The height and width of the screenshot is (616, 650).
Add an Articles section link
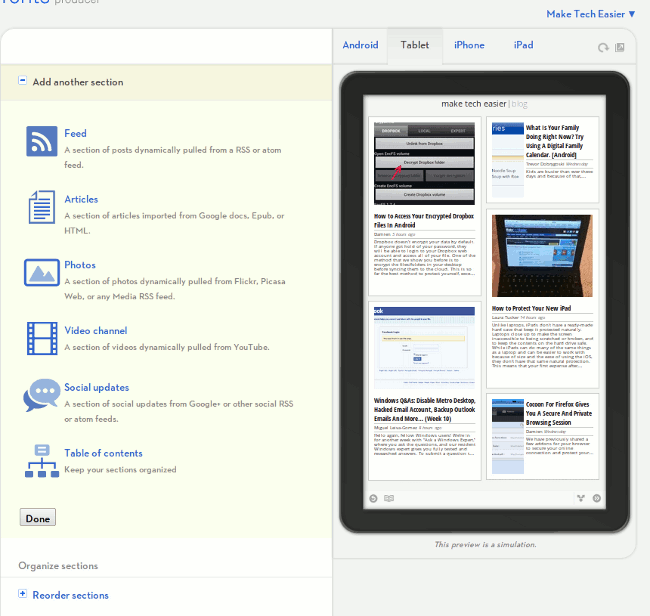[81, 199]
